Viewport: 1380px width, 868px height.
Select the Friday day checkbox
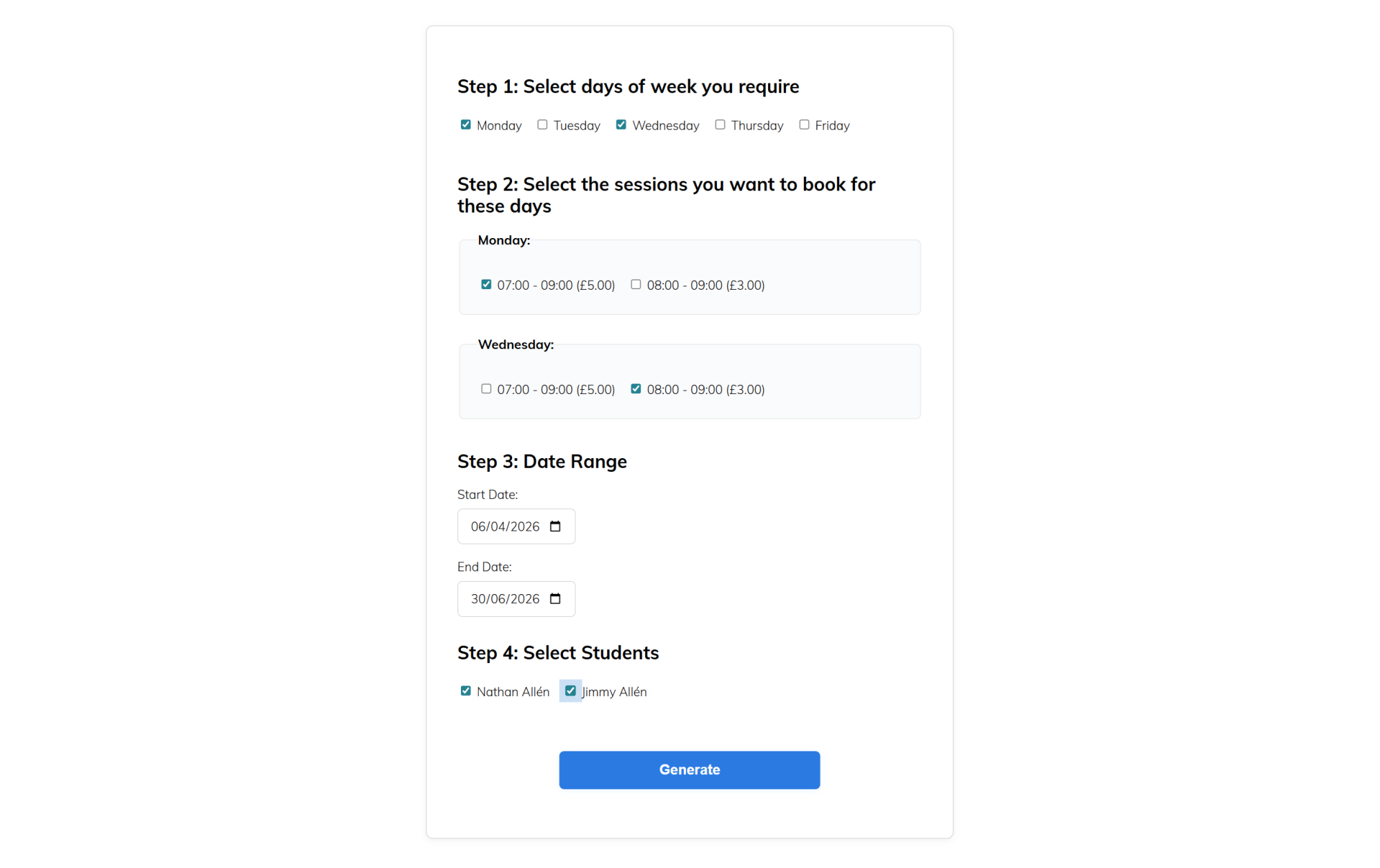[x=804, y=125]
